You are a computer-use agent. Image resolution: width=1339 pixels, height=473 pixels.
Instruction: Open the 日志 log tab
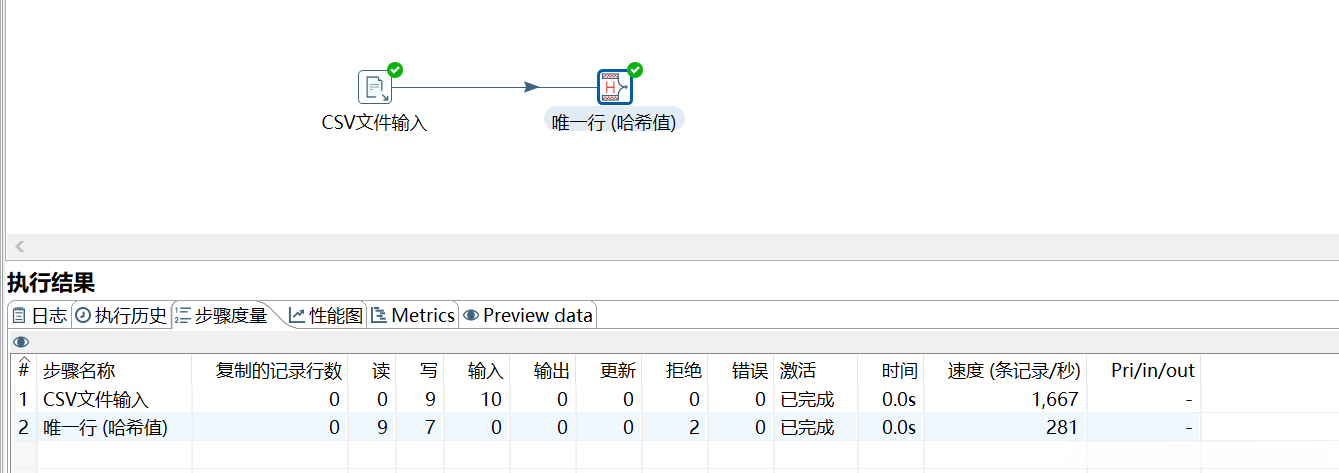[39, 316]
